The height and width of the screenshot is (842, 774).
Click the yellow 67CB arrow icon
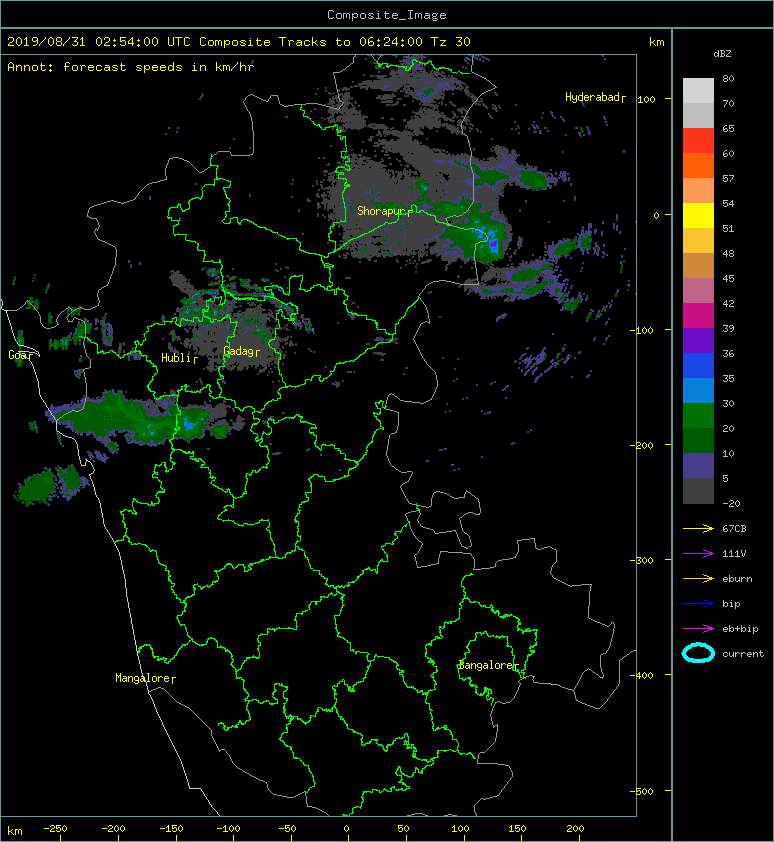(x=698, y=529)
